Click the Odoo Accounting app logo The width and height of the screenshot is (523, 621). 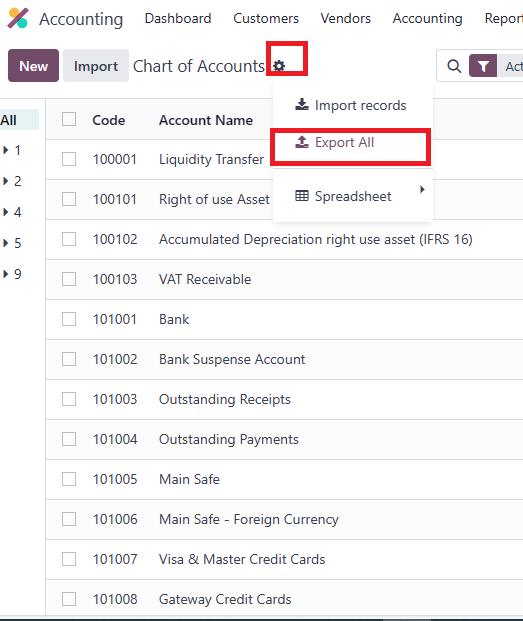point(18,18)
